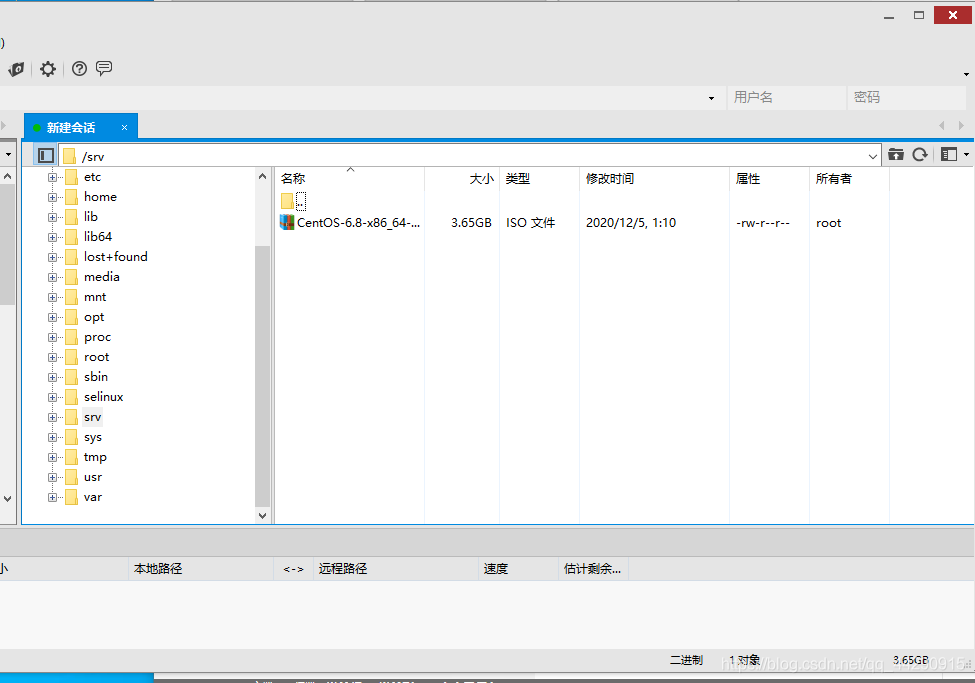Click the script tool icon left of gear

coord(17,69)
